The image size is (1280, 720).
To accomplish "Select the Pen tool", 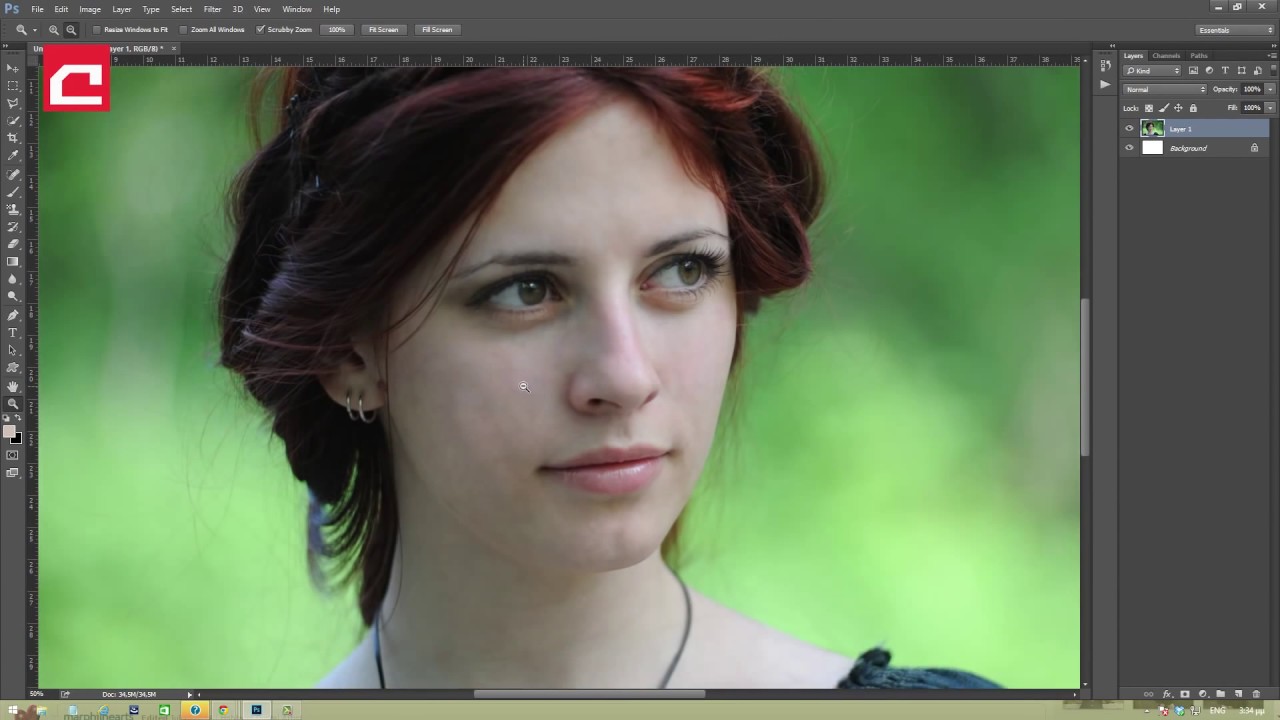I will [x=13, y=315].
